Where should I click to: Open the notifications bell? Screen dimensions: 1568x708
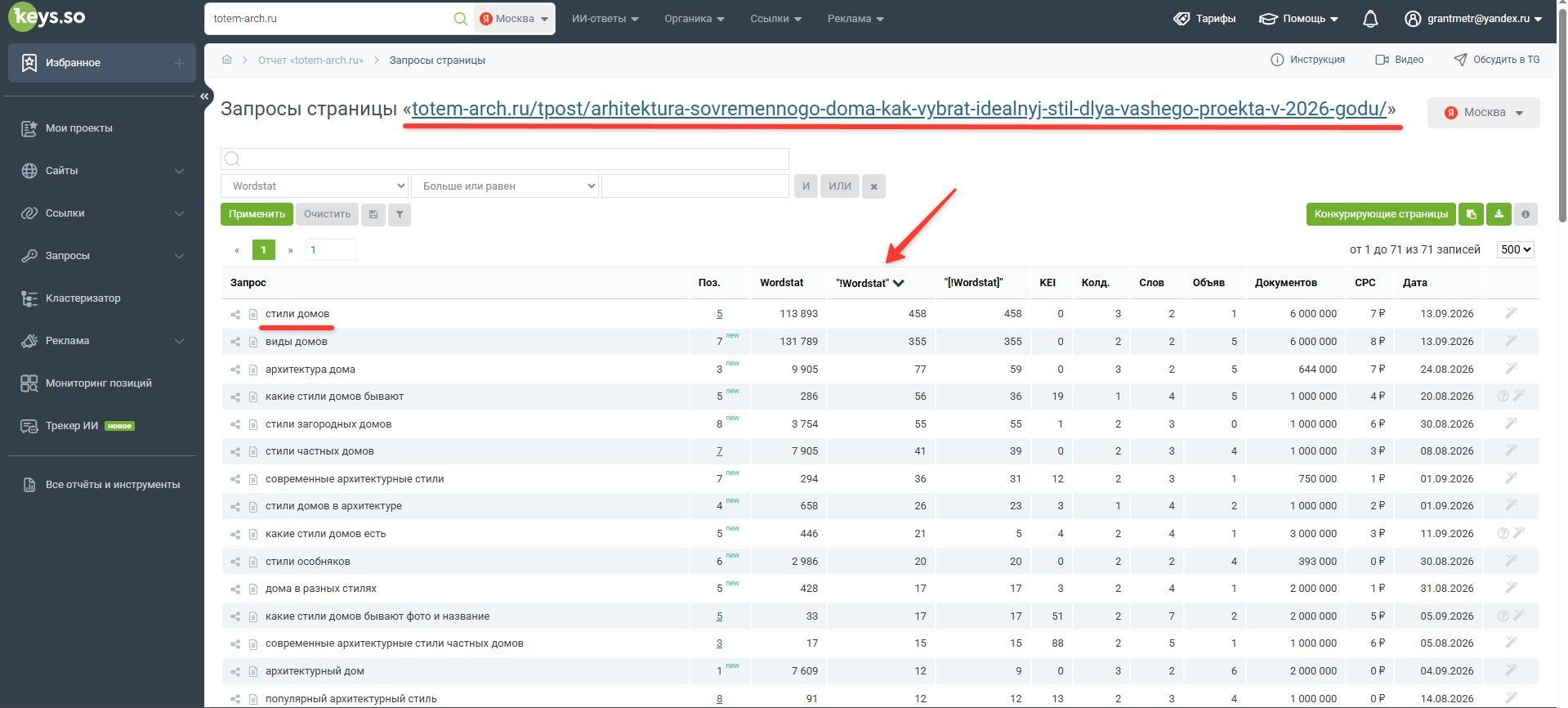point(1370,19)
